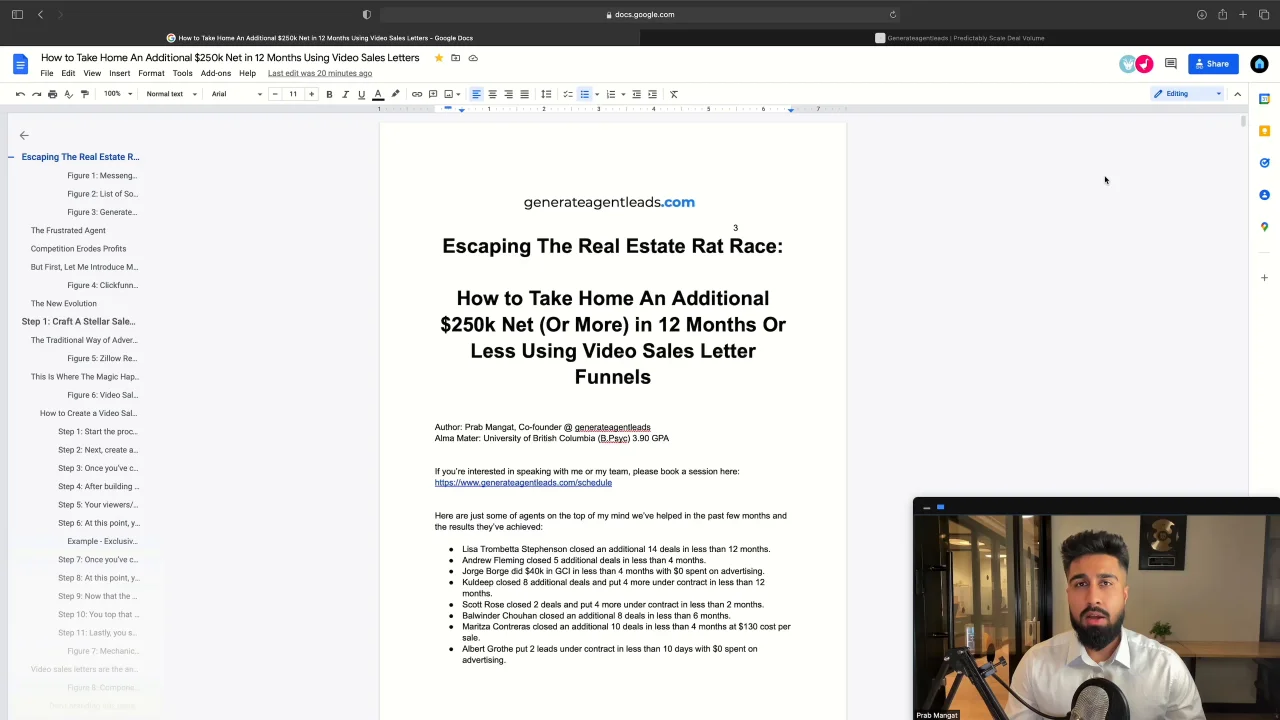The height and width of the screenshot is (720, 1280).
Task: Toggle the checklist format
Action: click(x=568, y=94)
